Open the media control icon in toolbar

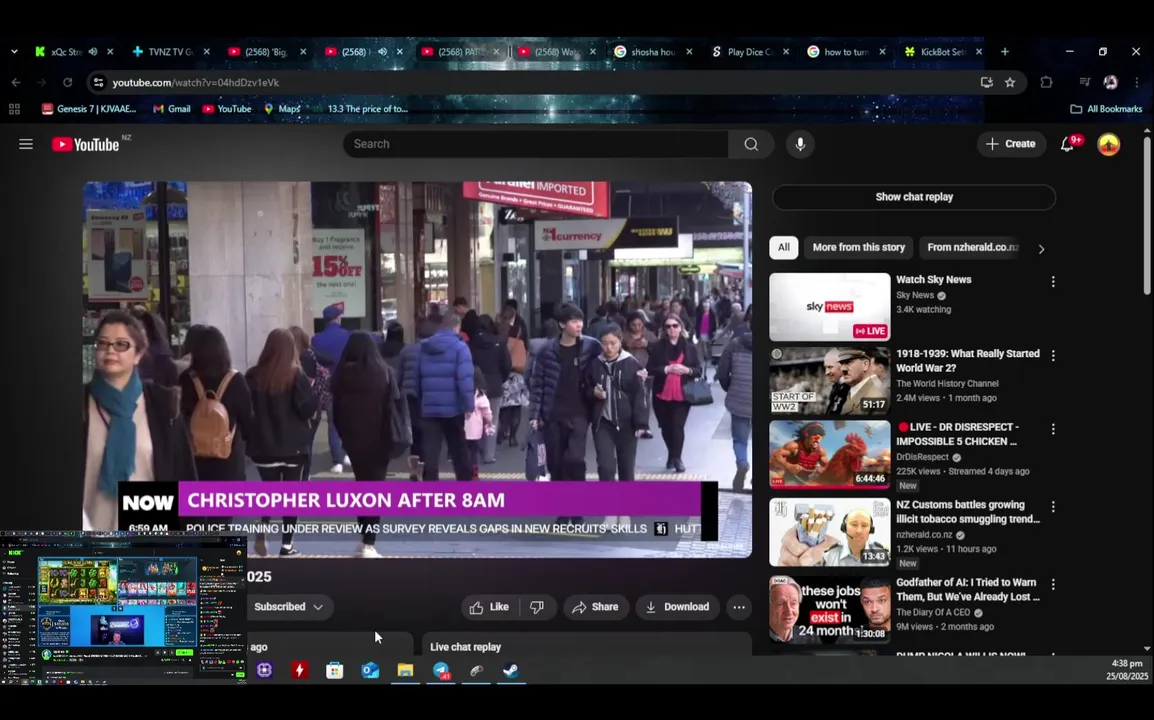click(1084, 82)
